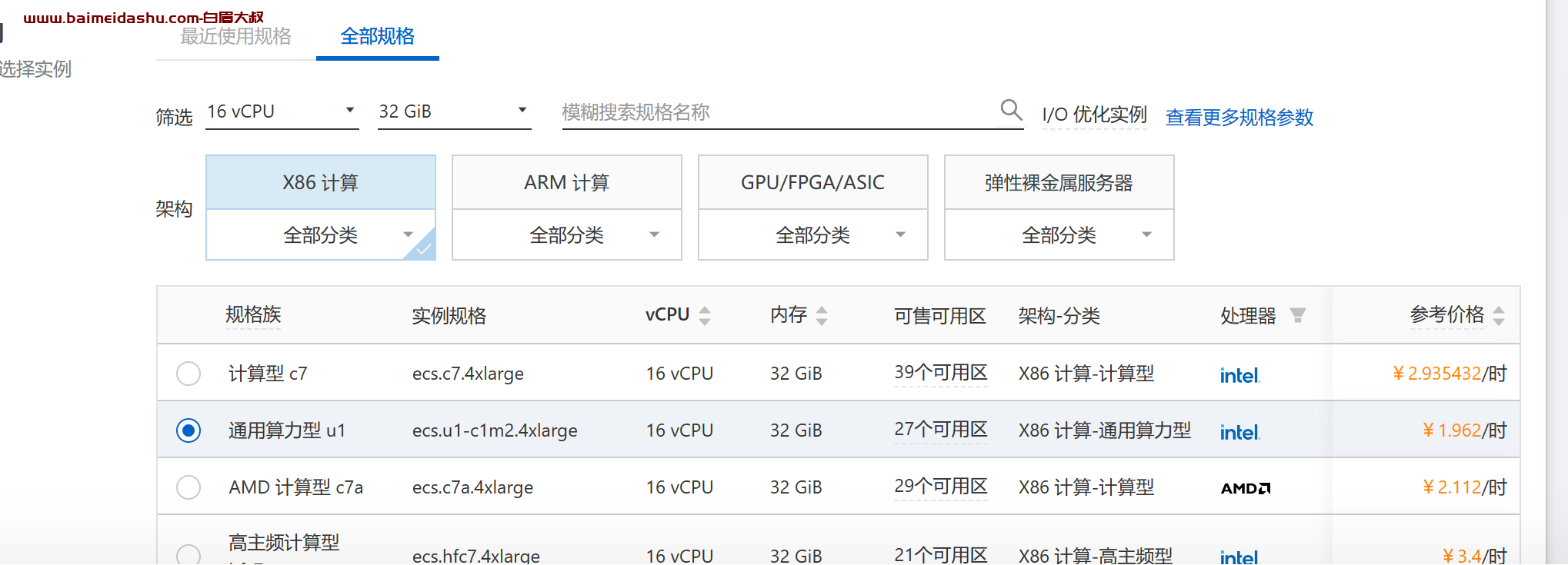1568x565 pixels.
Task: Open the 16 vCPU filter dropdown
Action: point(282,112)
